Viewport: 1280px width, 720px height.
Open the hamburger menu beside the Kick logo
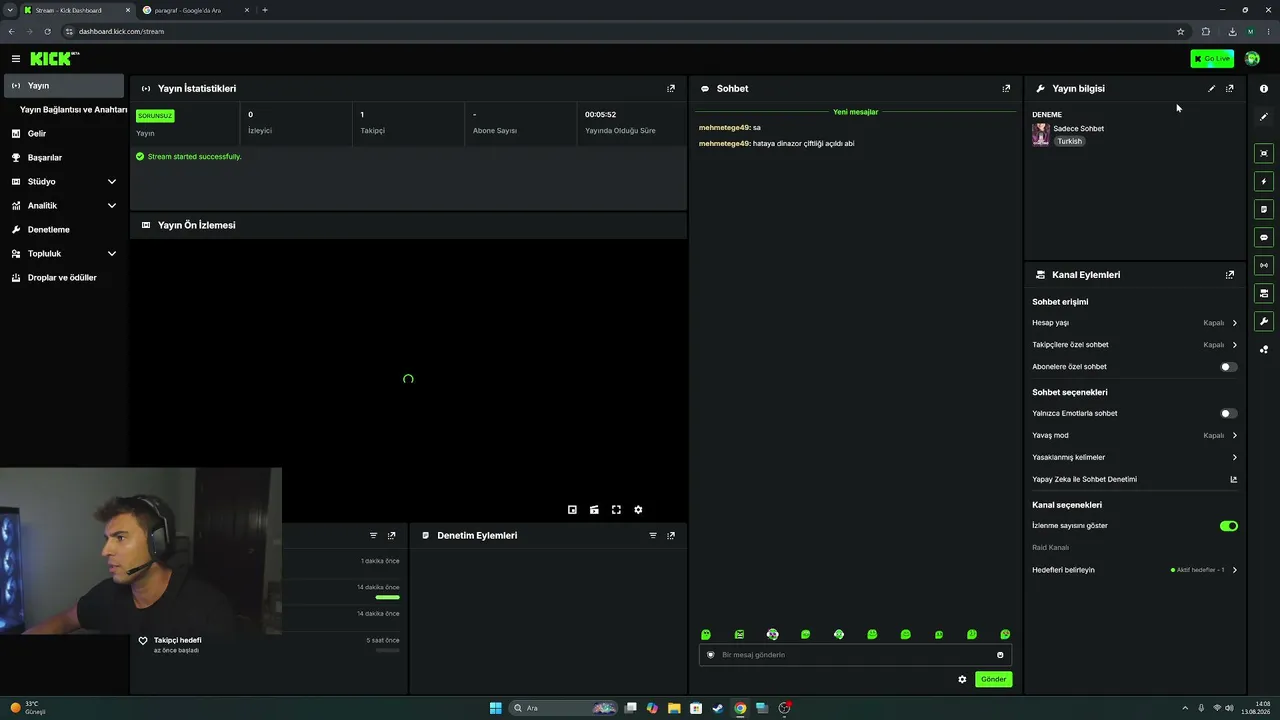pyautogui.click(x=15, y=59)
